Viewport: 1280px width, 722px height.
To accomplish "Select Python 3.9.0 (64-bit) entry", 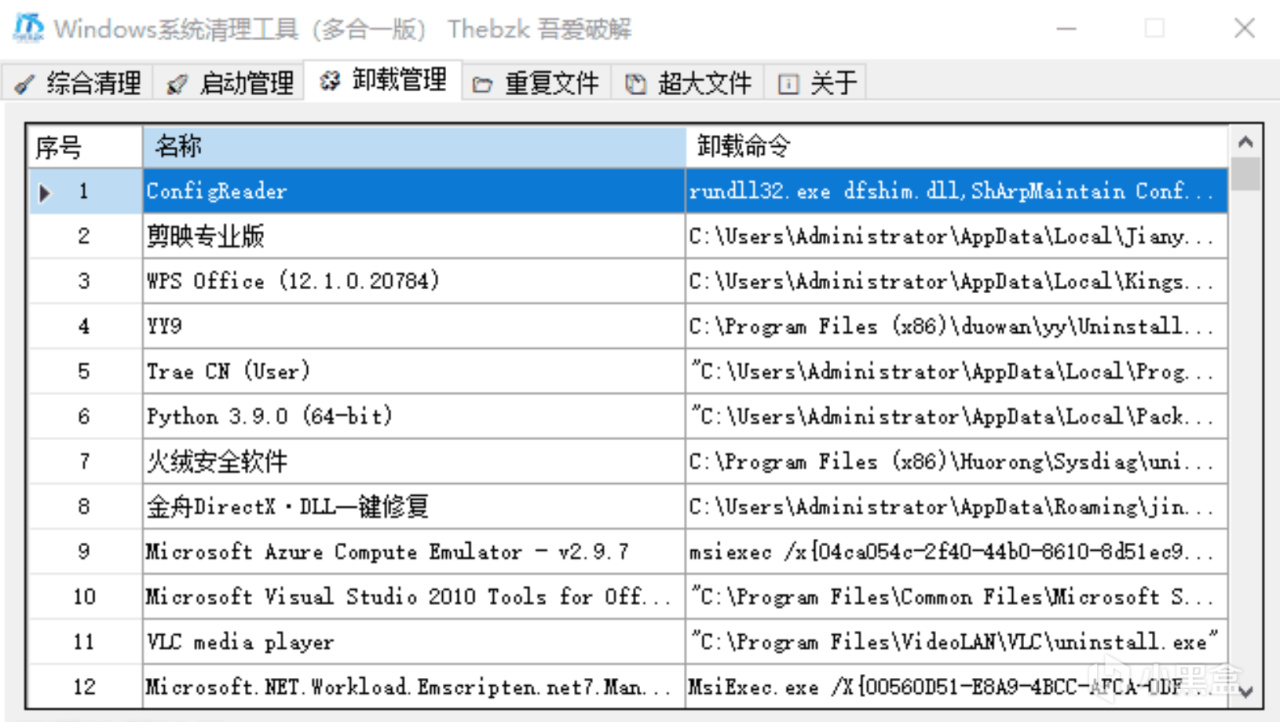I will point(414,416).
